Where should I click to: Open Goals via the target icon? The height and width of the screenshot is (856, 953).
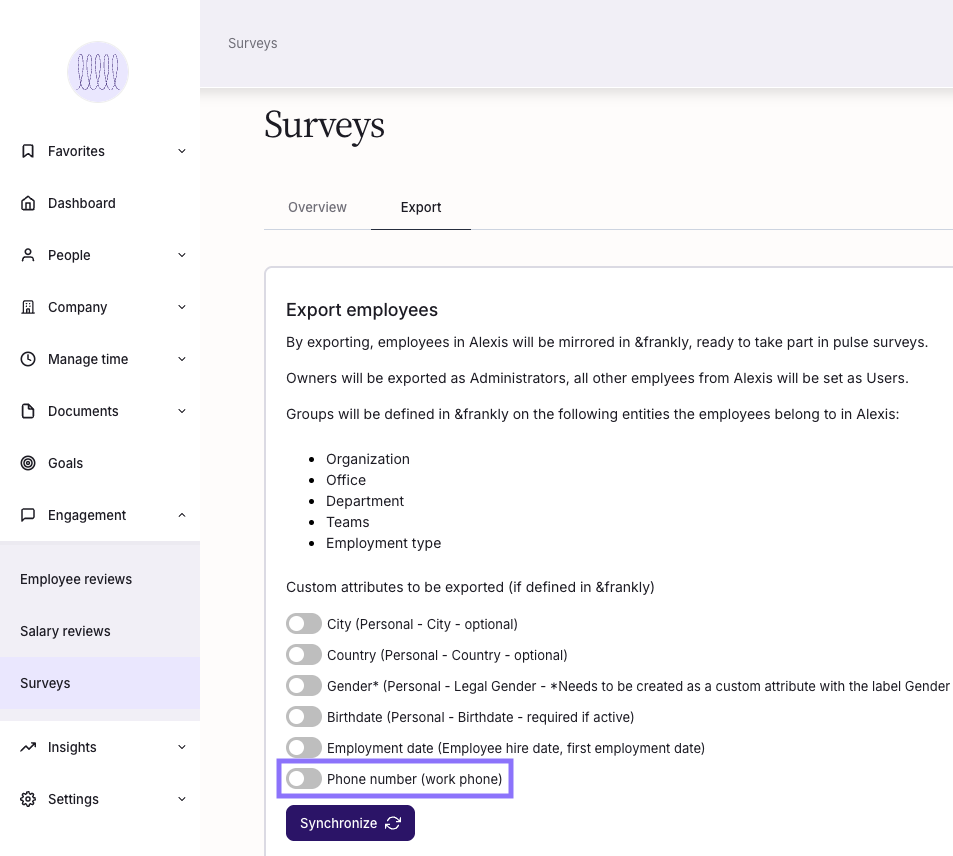point(28,463)
